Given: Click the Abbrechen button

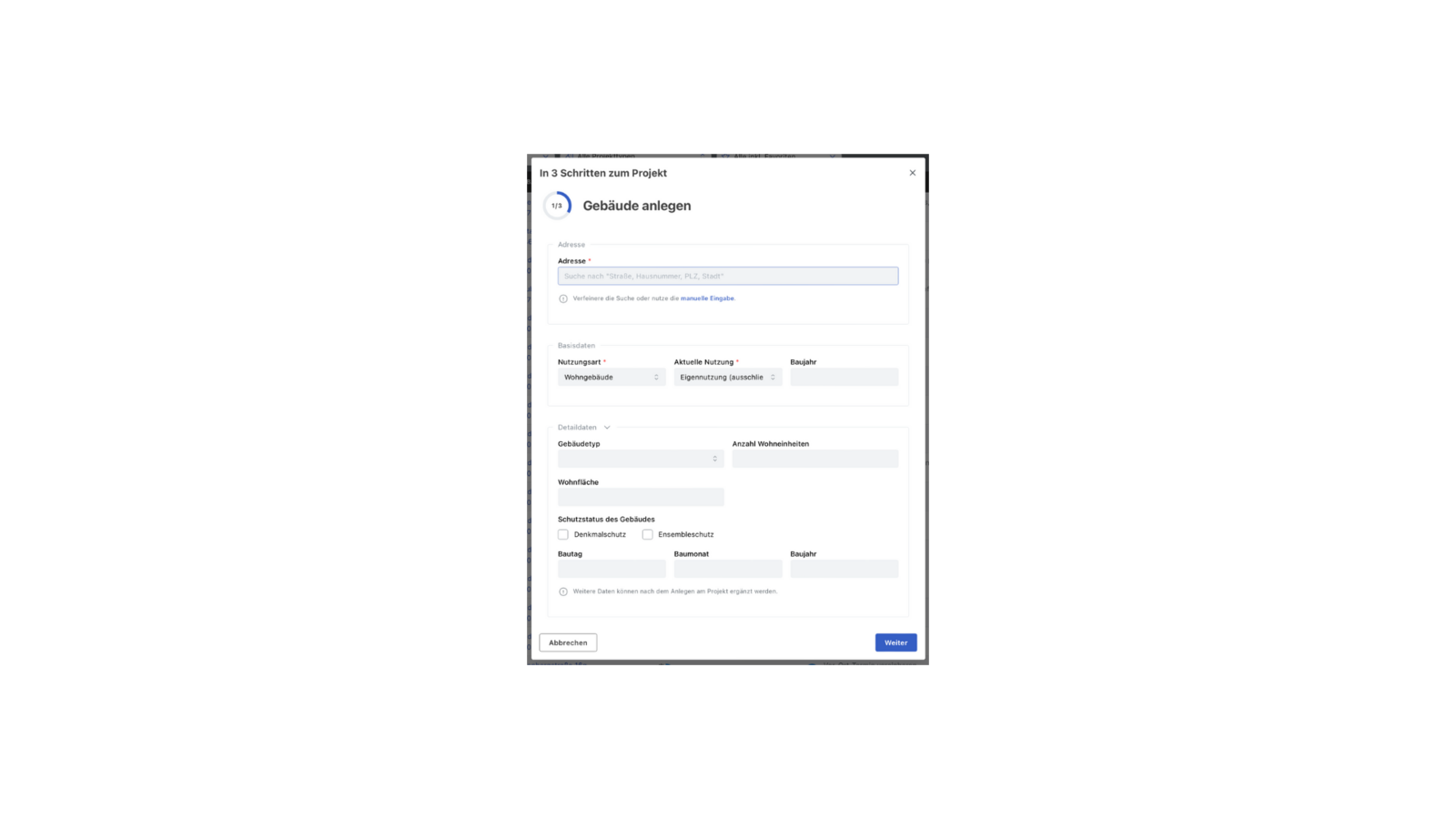Looking at the screenshot, I should [568, 642].
